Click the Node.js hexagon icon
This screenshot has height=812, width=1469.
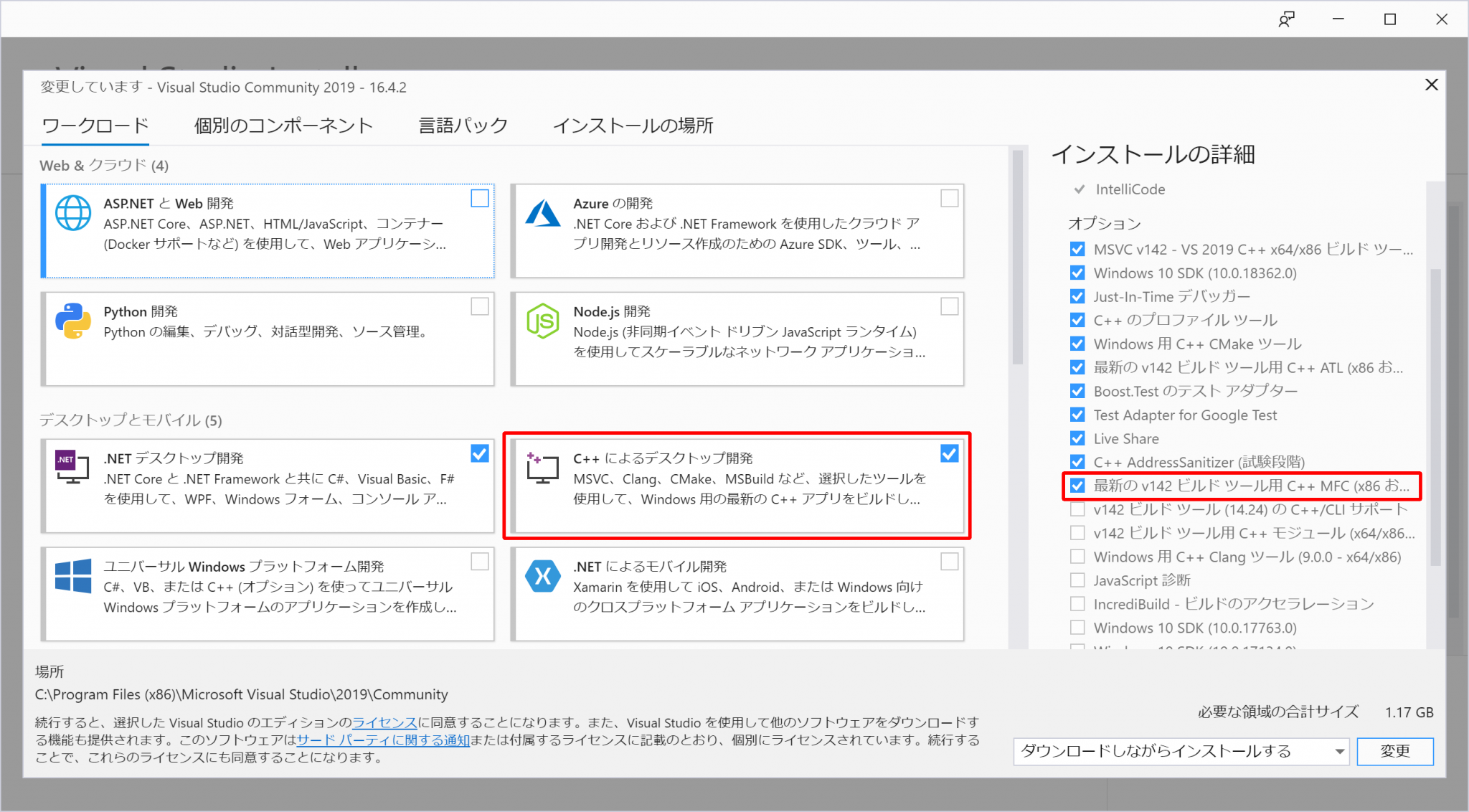click(543, 321)
